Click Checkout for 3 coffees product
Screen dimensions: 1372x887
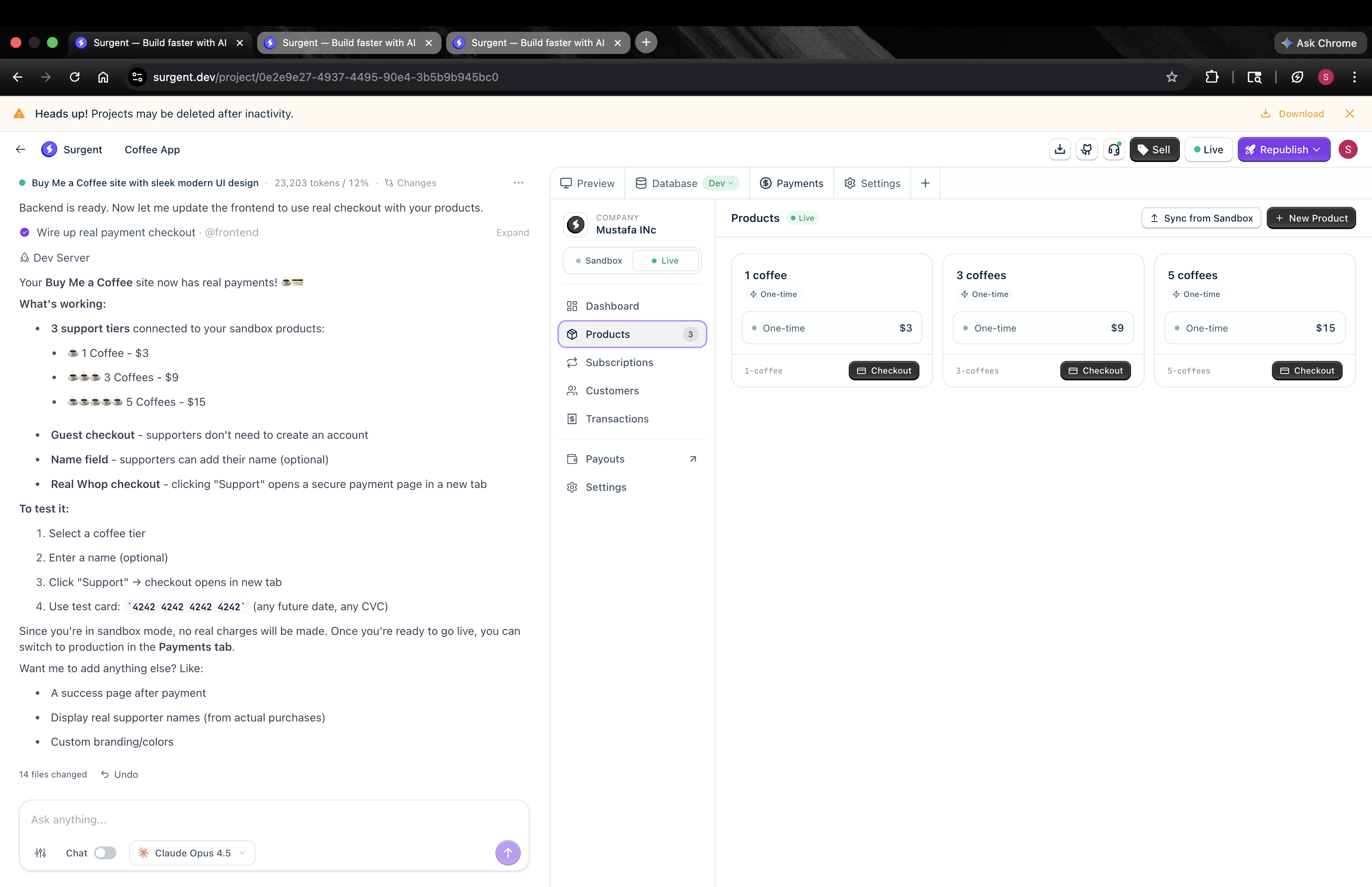coord(1095,370)
